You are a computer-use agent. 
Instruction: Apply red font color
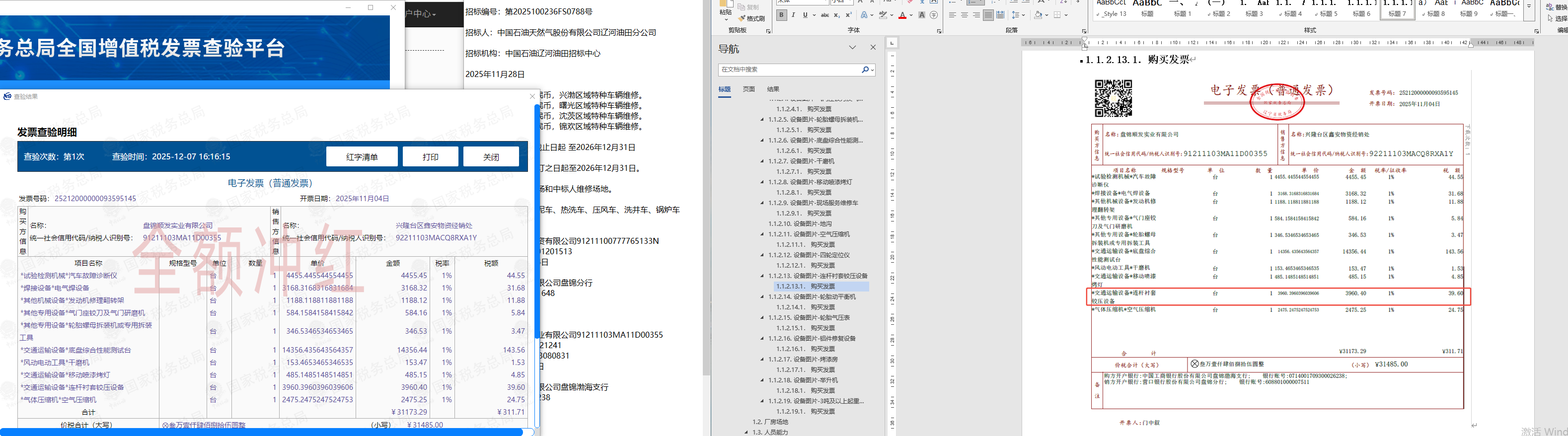point(902,15)
